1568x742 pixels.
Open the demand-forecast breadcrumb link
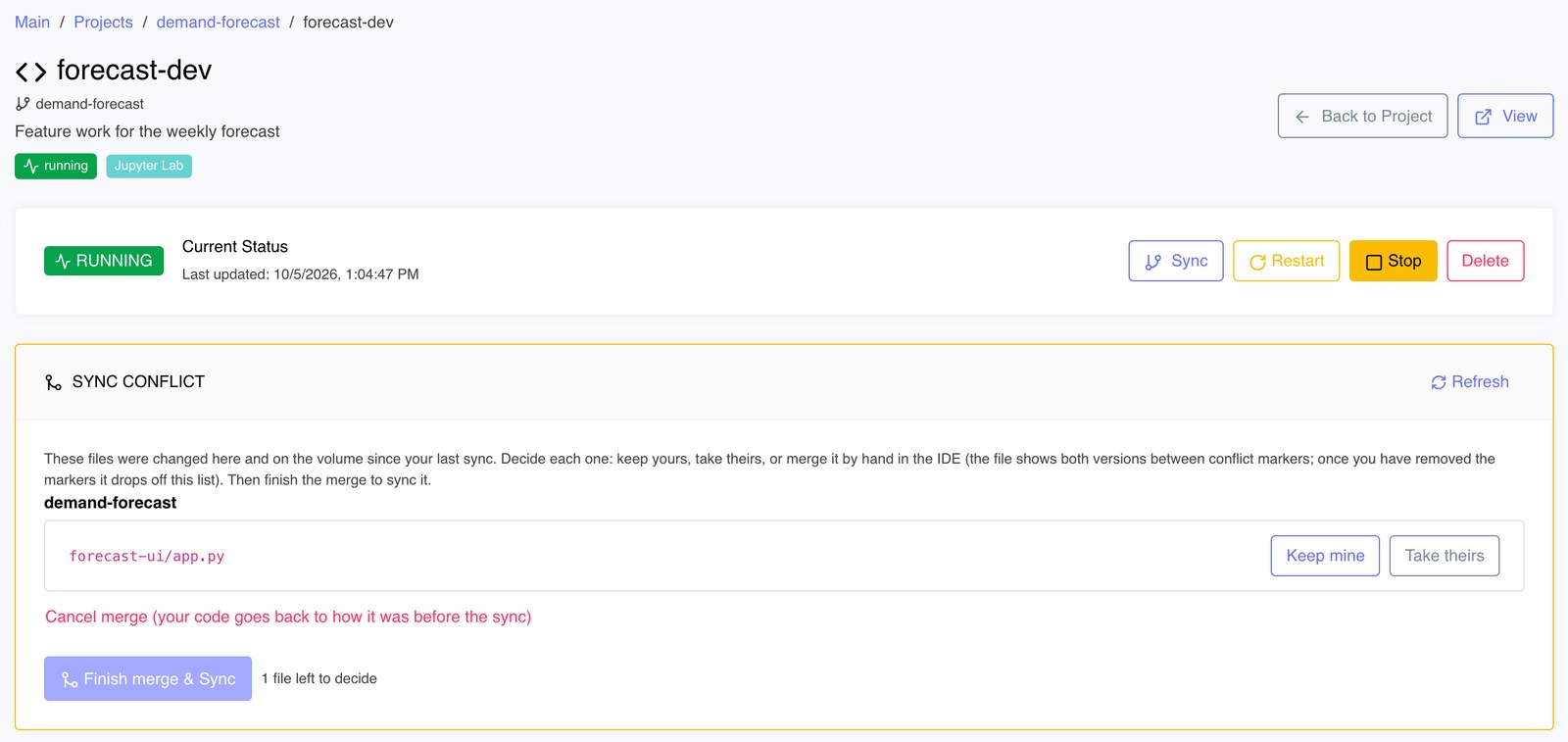click(x=218, y=22)
